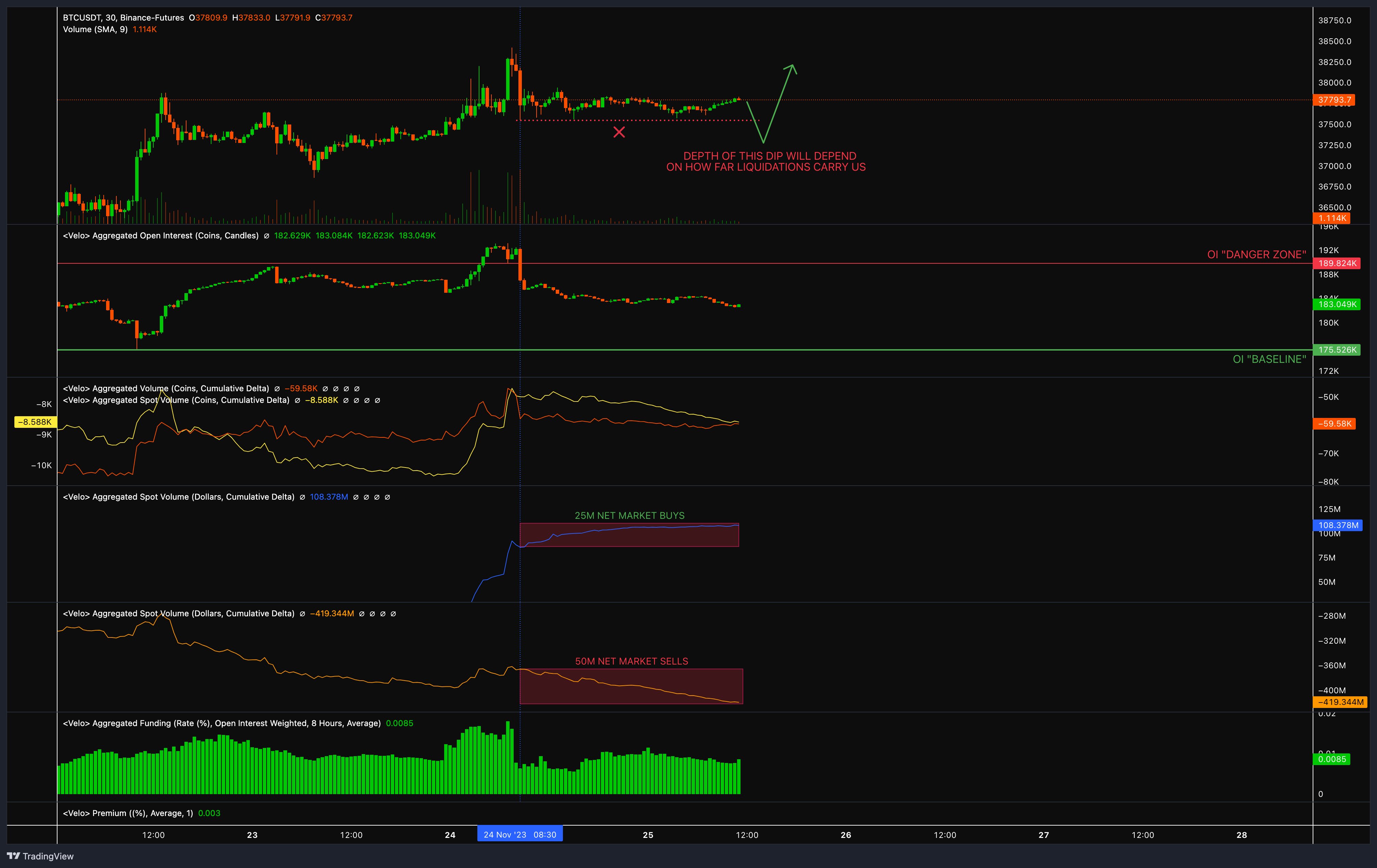1377x868 pixels.
Task: Click the 26 date label on time axis
Action: tap(846, 835)
